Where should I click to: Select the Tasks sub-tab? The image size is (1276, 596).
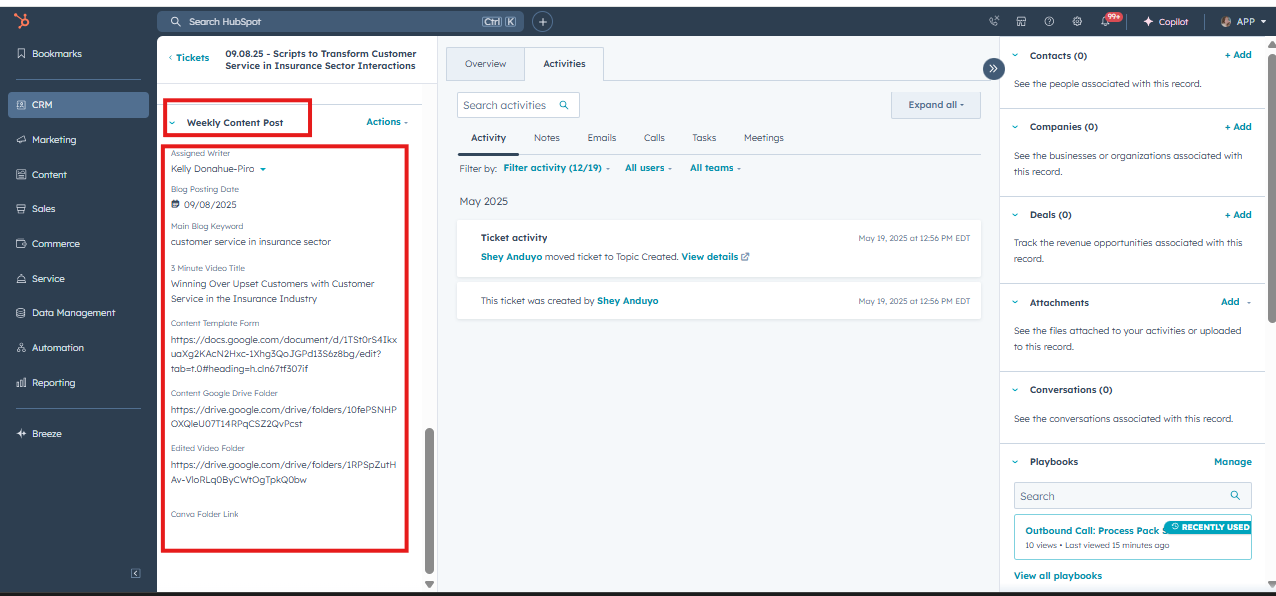[x=704, y=138]
